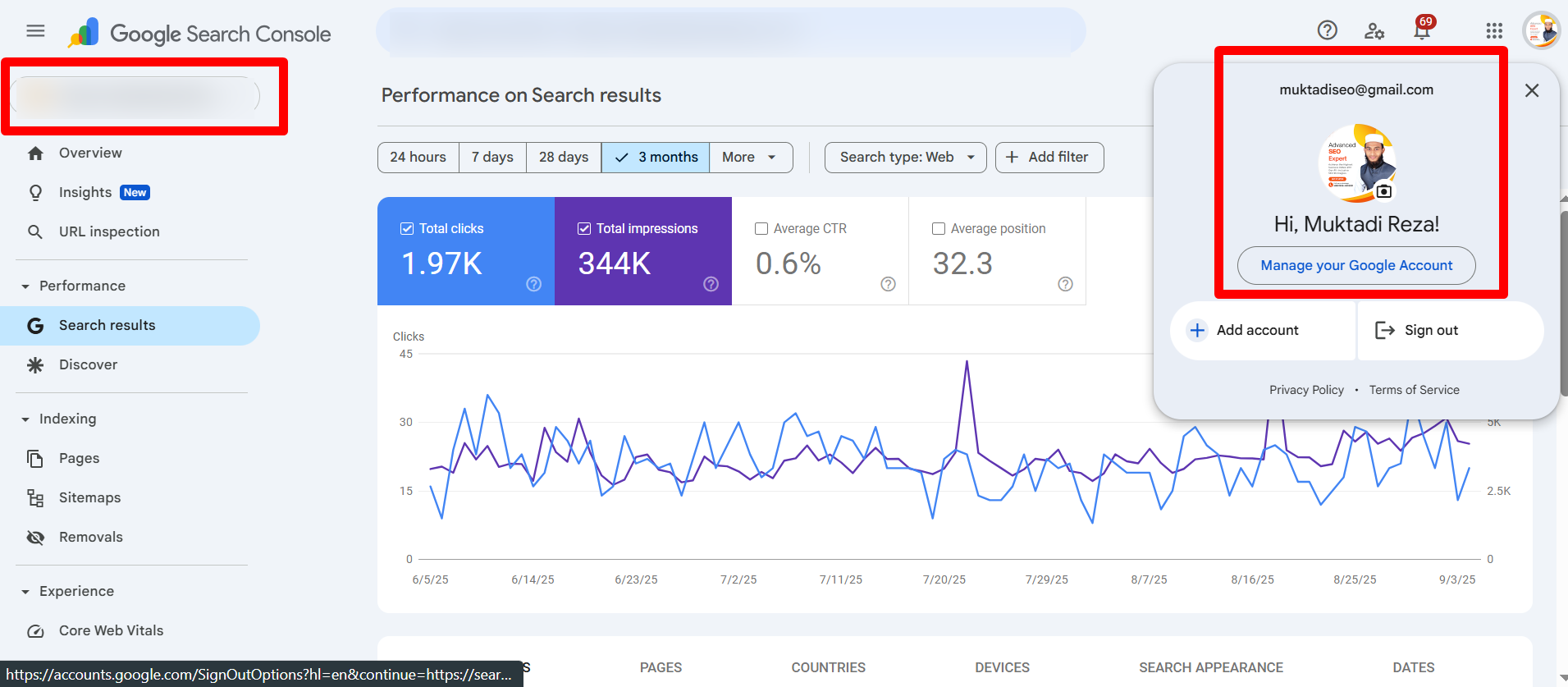The width and height of the screenshot is (1568, 687).
Task: Close the account popup
Action: 1532,90
